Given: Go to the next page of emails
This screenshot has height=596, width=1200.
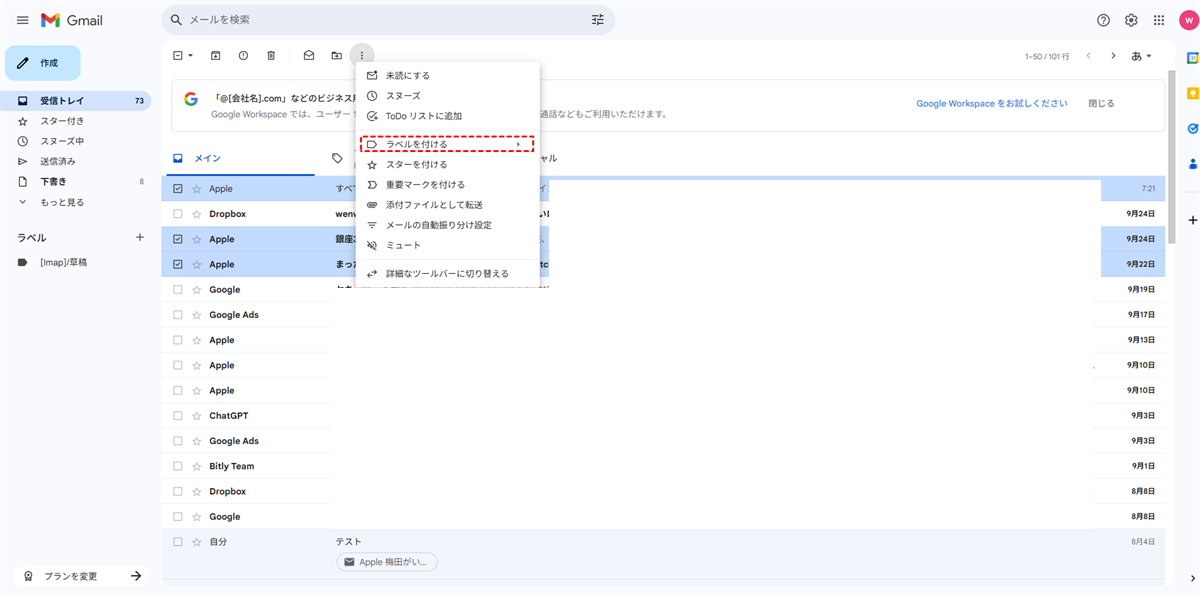Looking at the screenshot, I should [1113, 56].
